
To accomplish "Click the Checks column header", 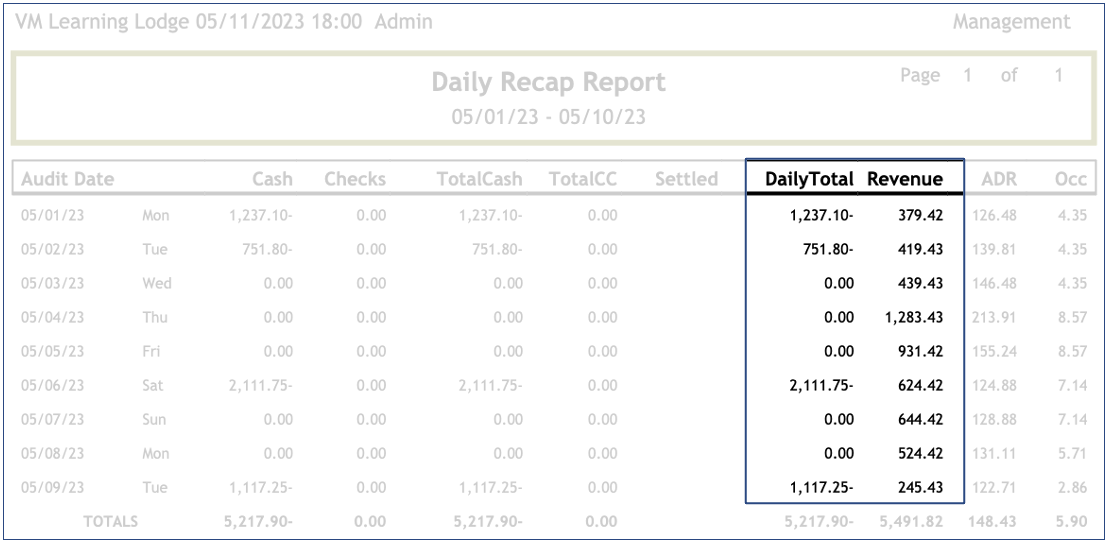I will 354,180.
